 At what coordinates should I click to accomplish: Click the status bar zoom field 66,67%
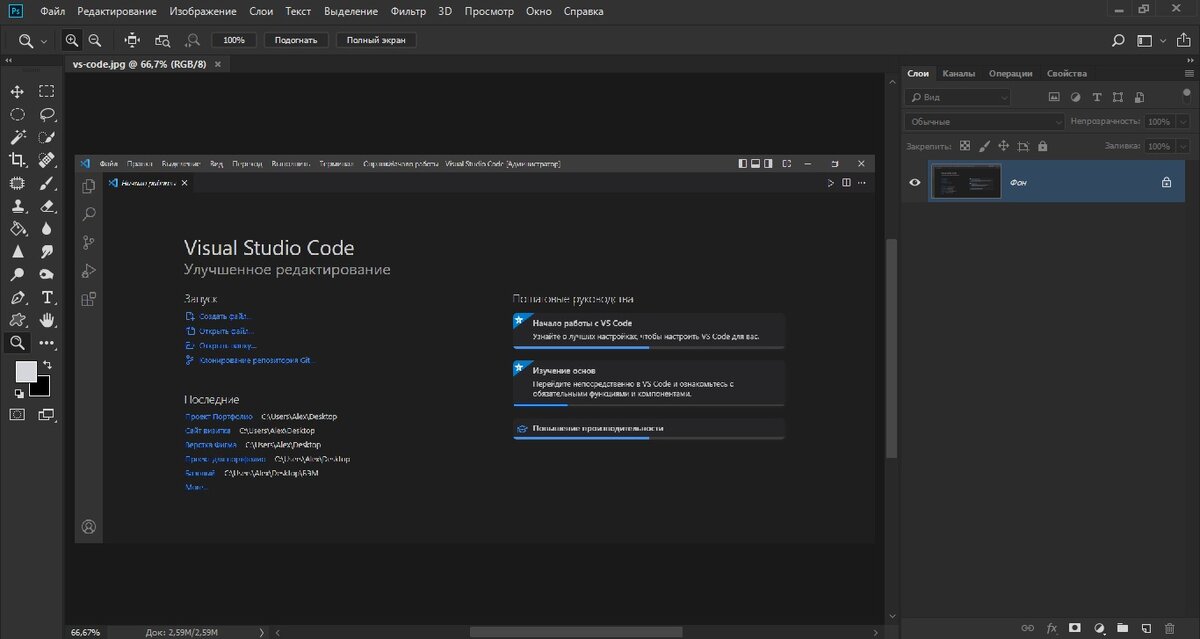tap(85, 632)
